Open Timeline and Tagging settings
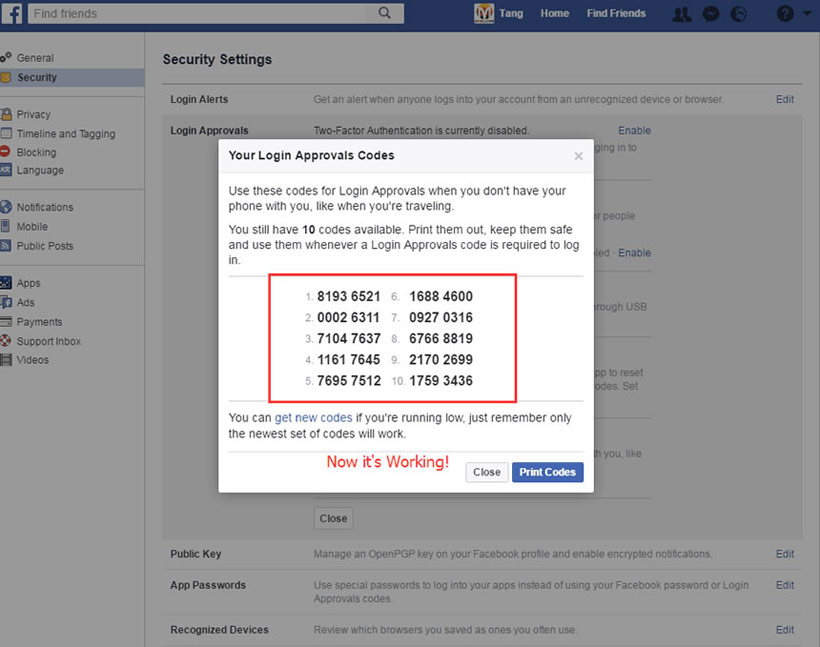The width and height of the screenshot is (820, 647). pos(66,134)
